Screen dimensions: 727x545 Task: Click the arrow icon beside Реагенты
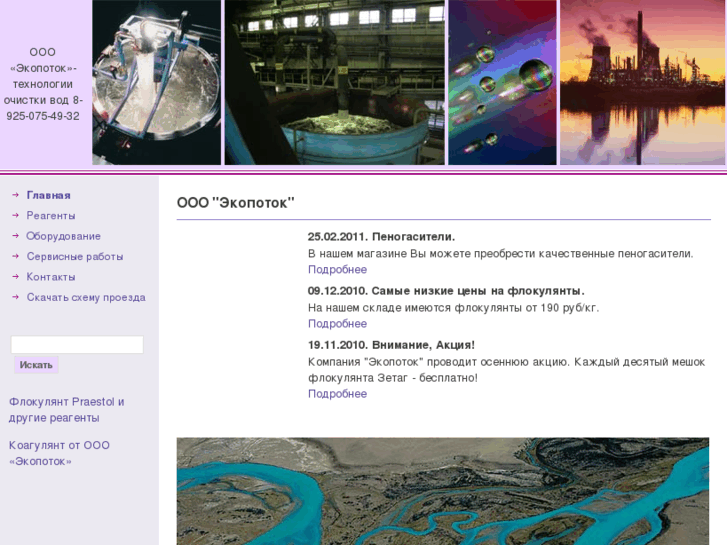(16, 215)
